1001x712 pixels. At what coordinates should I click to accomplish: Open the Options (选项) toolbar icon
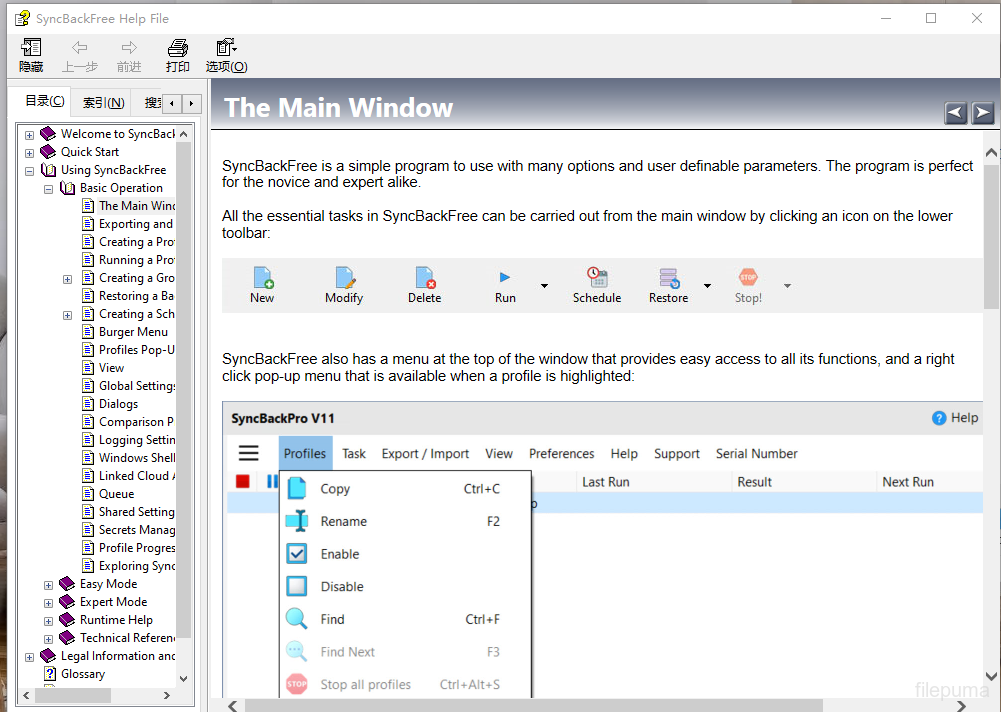coord(226,47)
